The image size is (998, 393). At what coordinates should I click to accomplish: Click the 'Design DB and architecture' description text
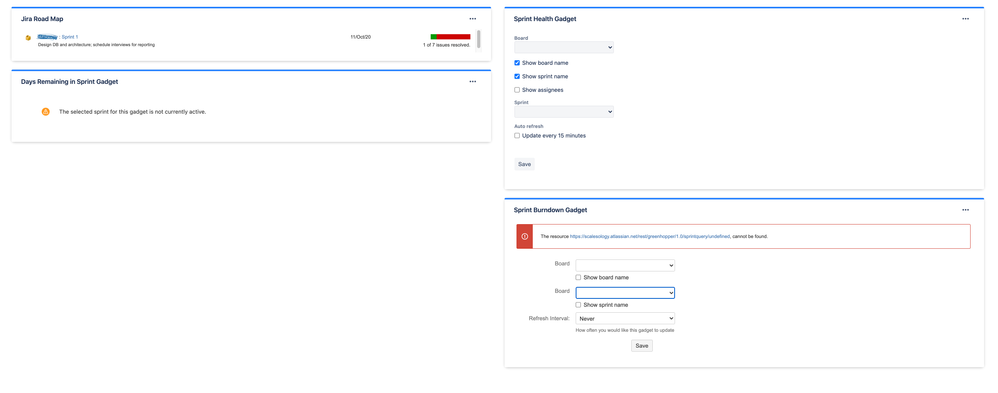(97, 45)
